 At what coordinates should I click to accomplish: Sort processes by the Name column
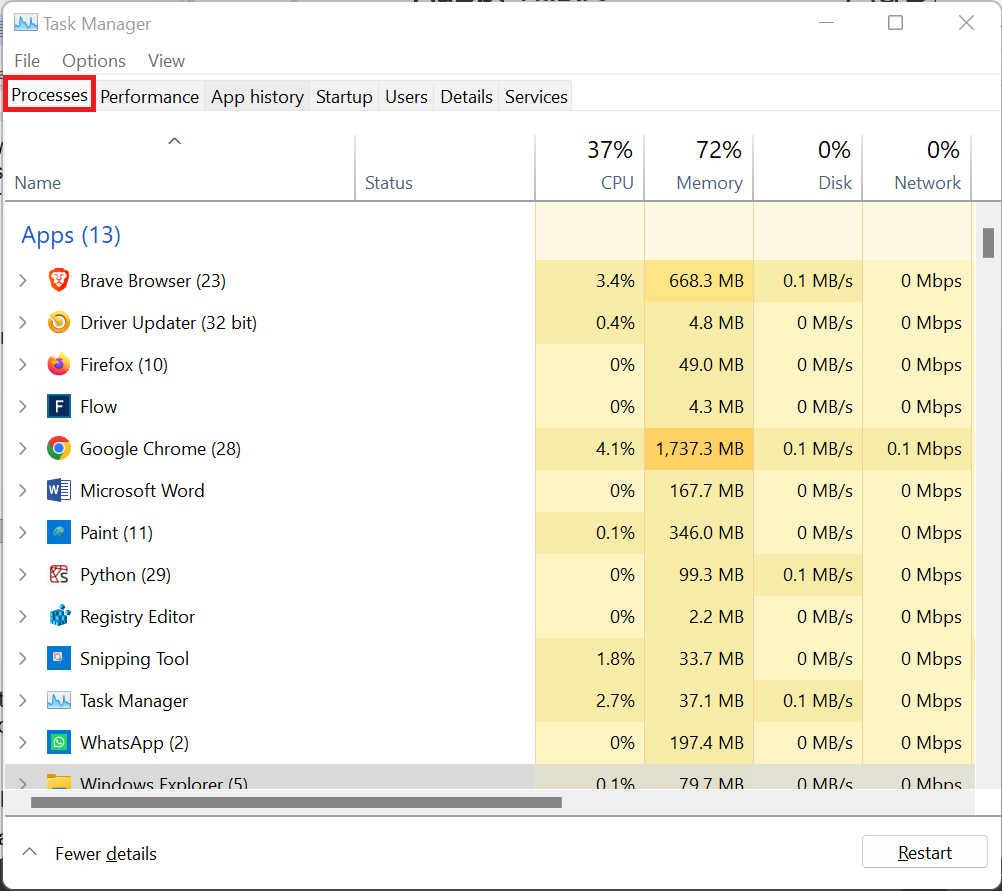click(180, 167)
